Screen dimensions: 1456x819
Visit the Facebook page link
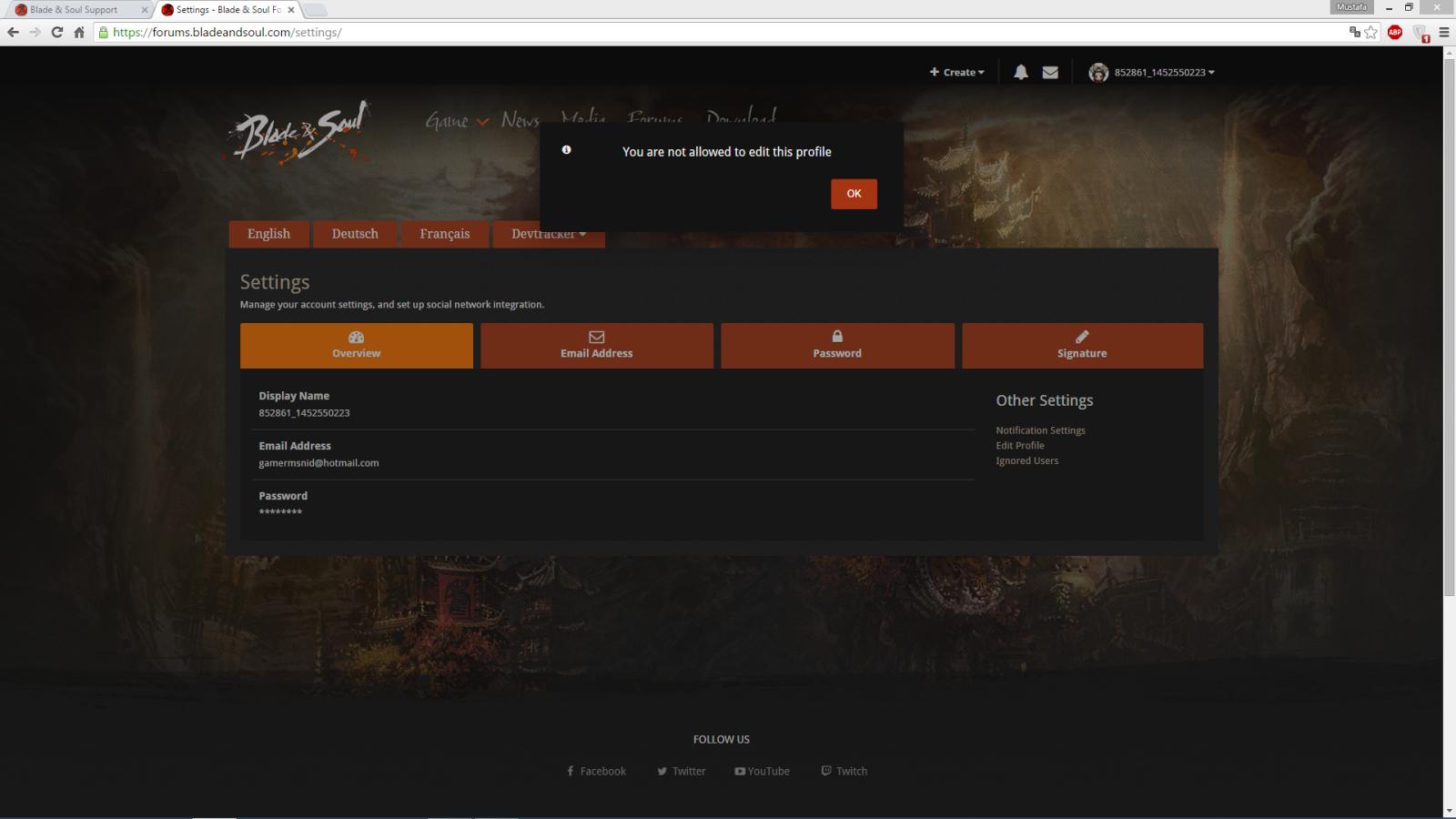[x=596, y=771]
